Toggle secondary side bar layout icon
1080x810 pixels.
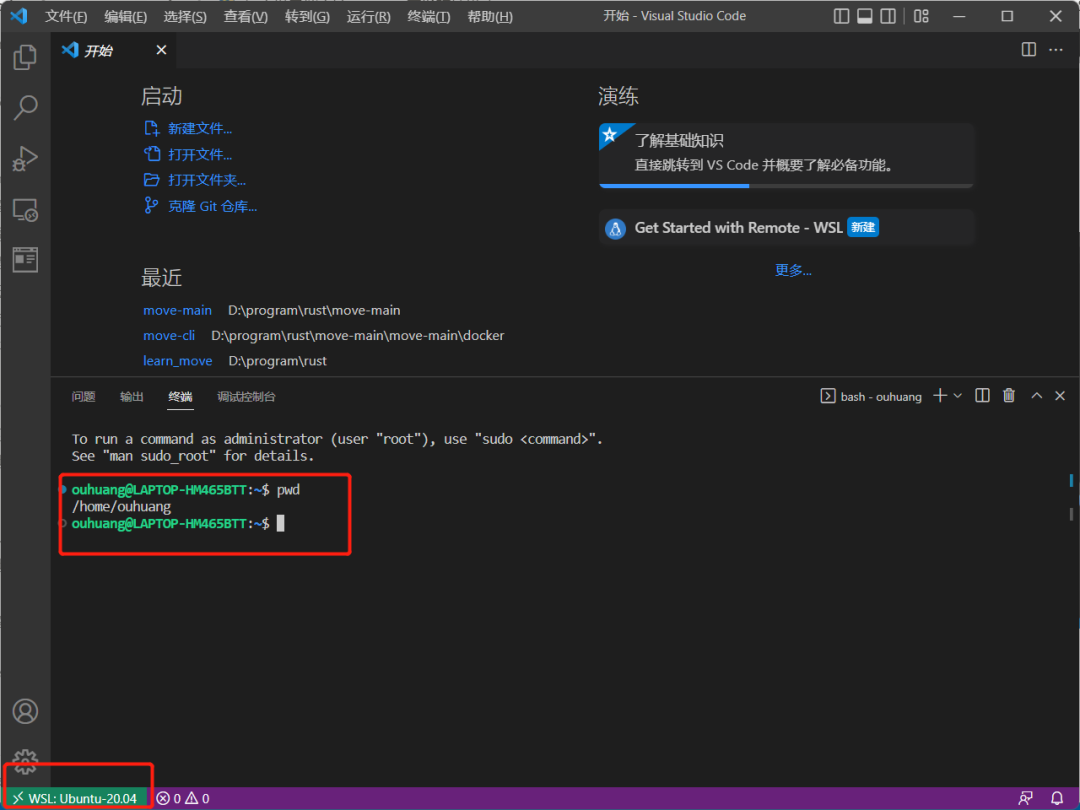coord(888,16)
